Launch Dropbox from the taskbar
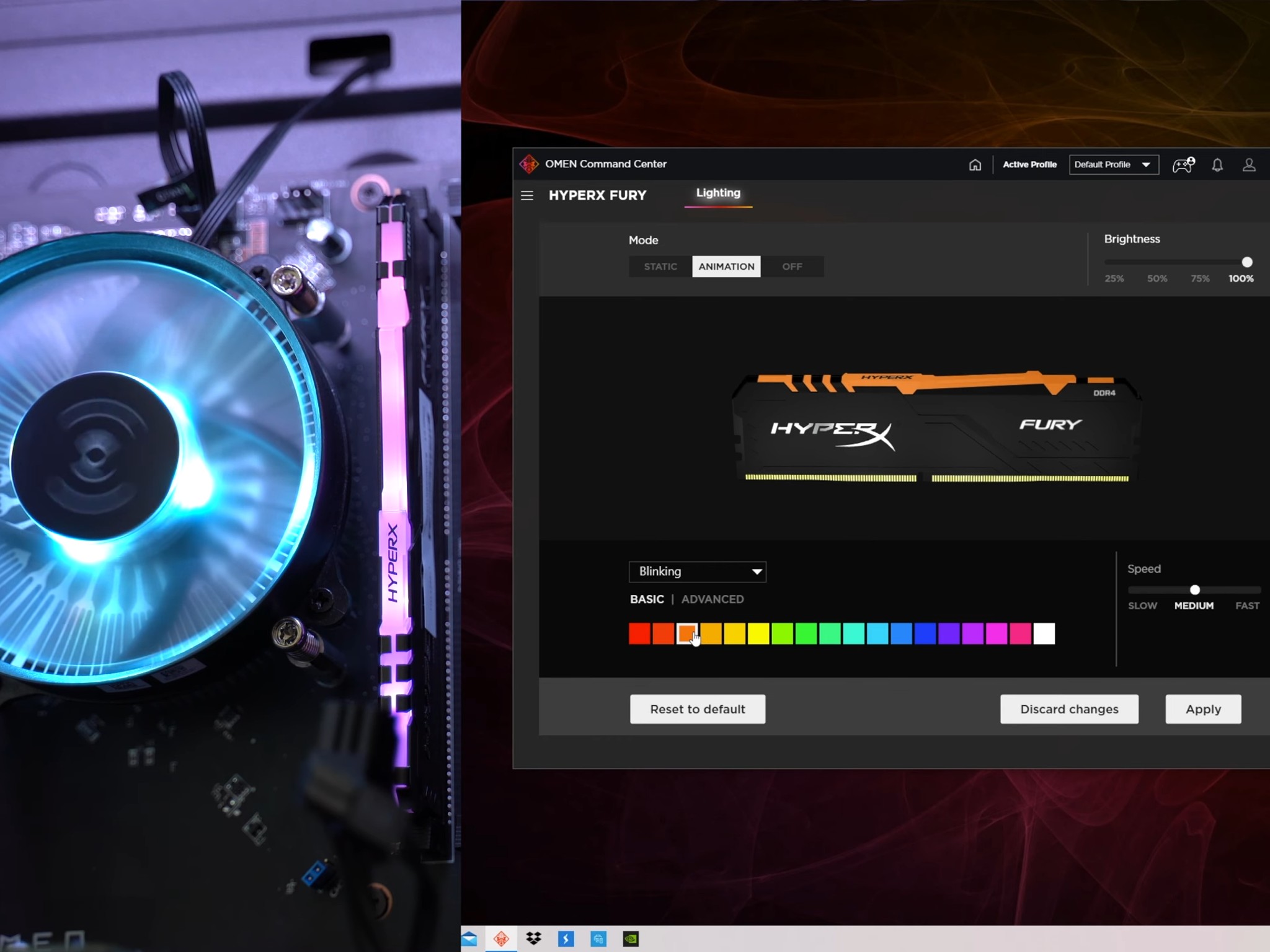The image size is (1270, 952). point(534,938)
